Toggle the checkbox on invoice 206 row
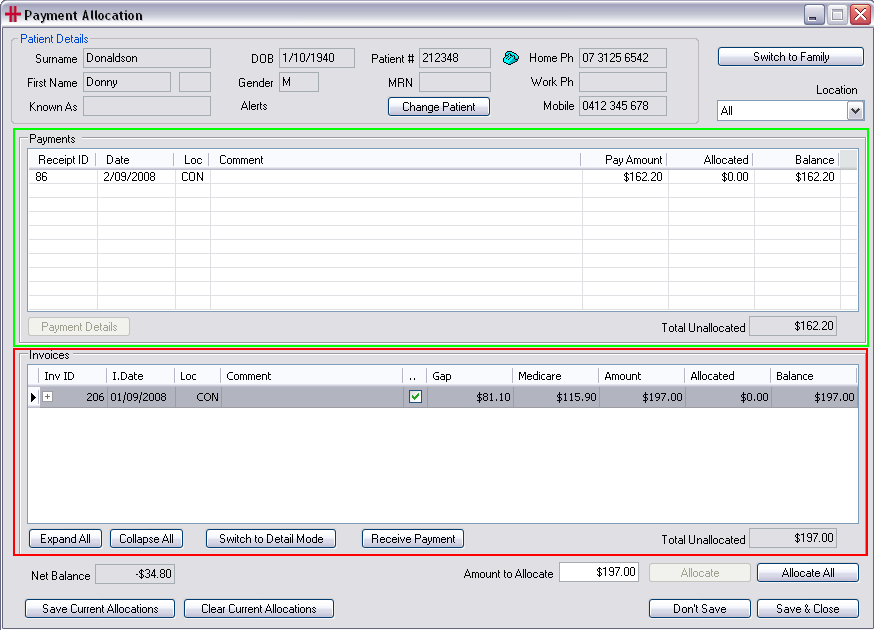The image size is (874, 630). coord(415,397)
